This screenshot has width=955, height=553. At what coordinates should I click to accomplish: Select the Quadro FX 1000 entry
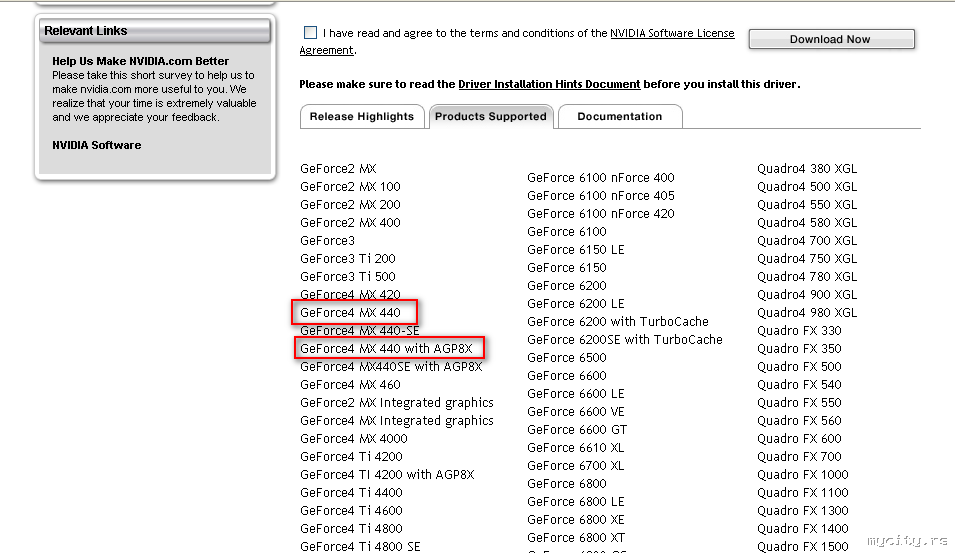click(x=803, y=474)
